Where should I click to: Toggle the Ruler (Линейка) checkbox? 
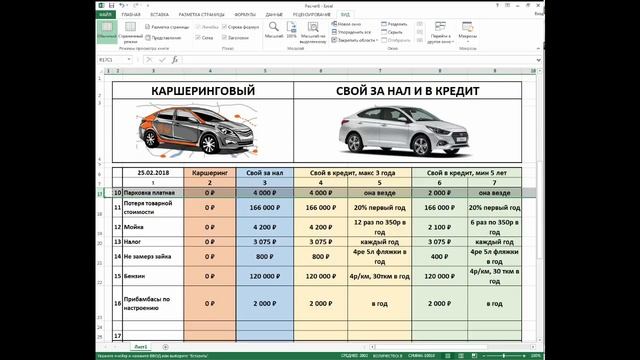tap(207, 27)
